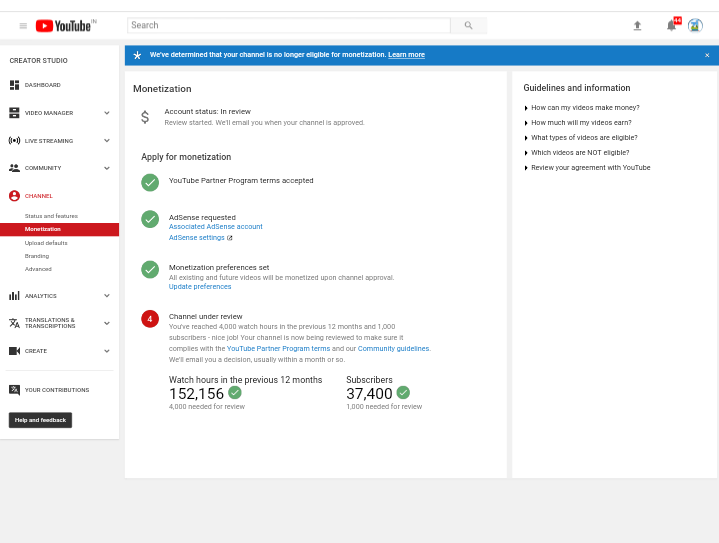The width and height of the screenshot is (719, 543).
Task: Click green check next to 152,156 watch hours
Action: (235, 393)
